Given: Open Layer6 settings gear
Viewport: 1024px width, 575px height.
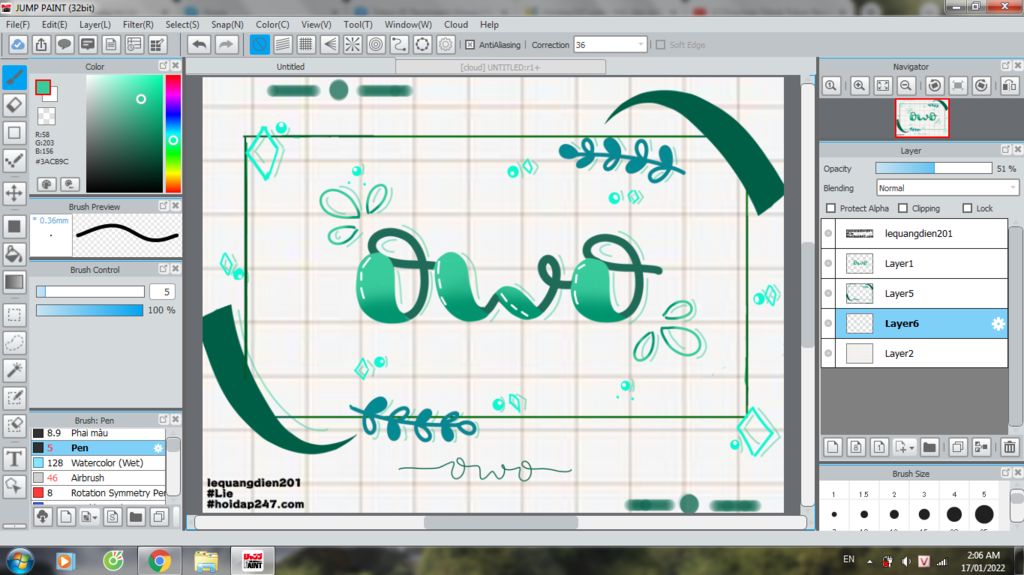Looking at the screenshot, I should pyautogui.click(x=998, y=323).
